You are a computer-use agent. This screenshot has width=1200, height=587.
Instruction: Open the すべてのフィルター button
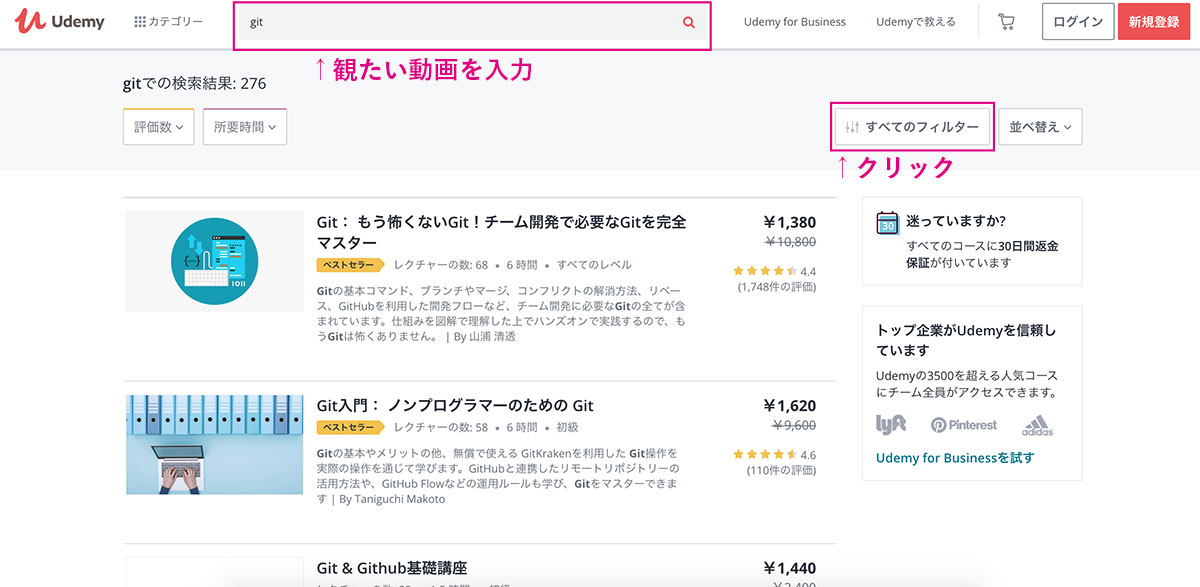[x=912, y=127]
